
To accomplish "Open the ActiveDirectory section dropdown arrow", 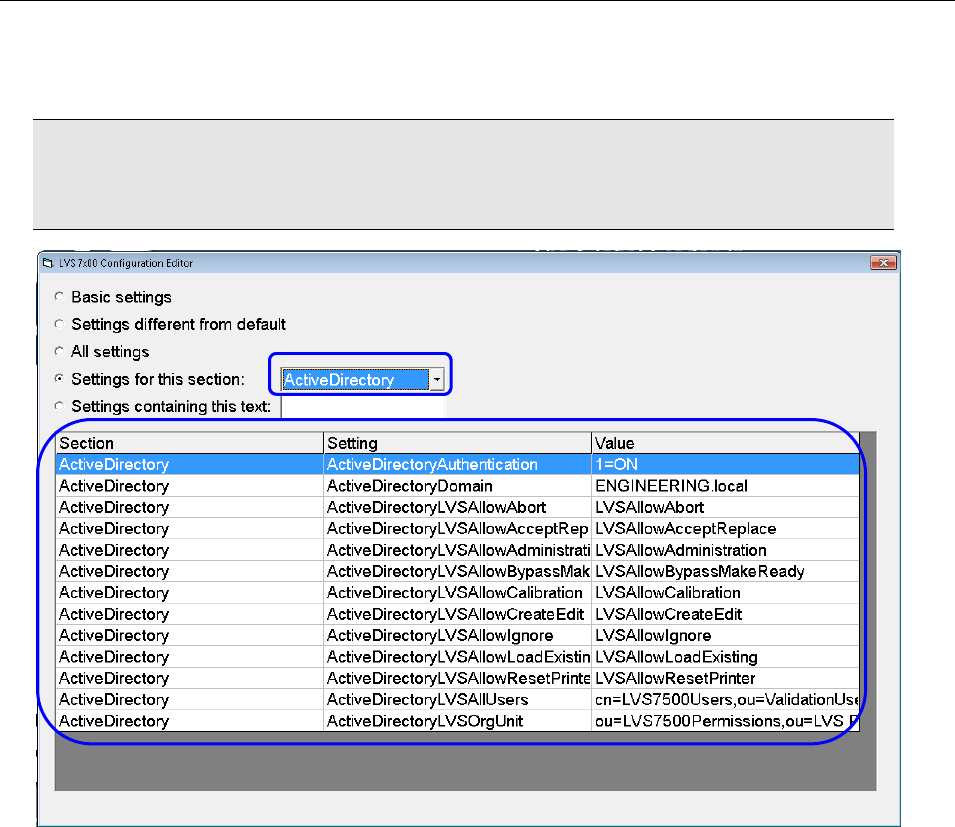I will pyautogui.click(x=437, y=379).
